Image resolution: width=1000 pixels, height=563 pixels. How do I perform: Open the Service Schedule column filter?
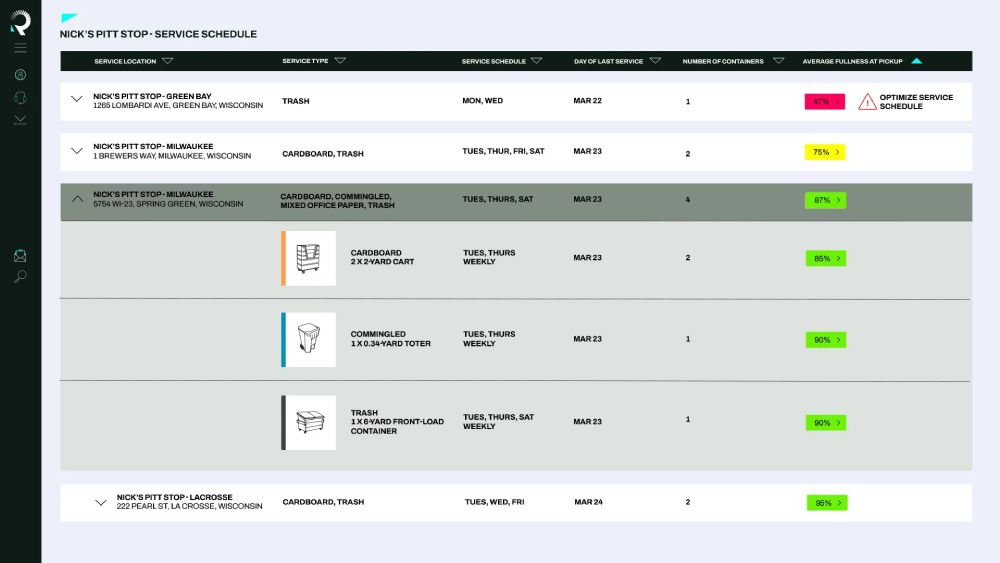(x=537, y=61)
